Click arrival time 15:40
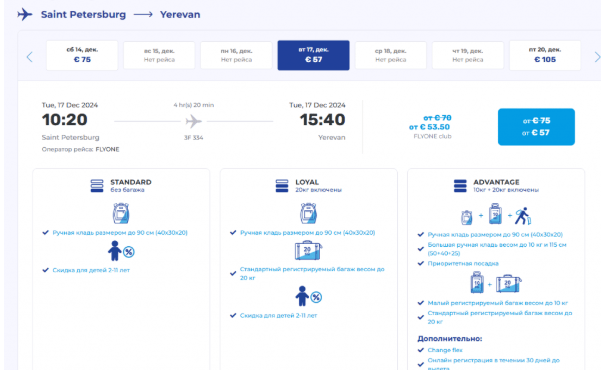This screenshot has height=377, width=601. coord(322,120)
